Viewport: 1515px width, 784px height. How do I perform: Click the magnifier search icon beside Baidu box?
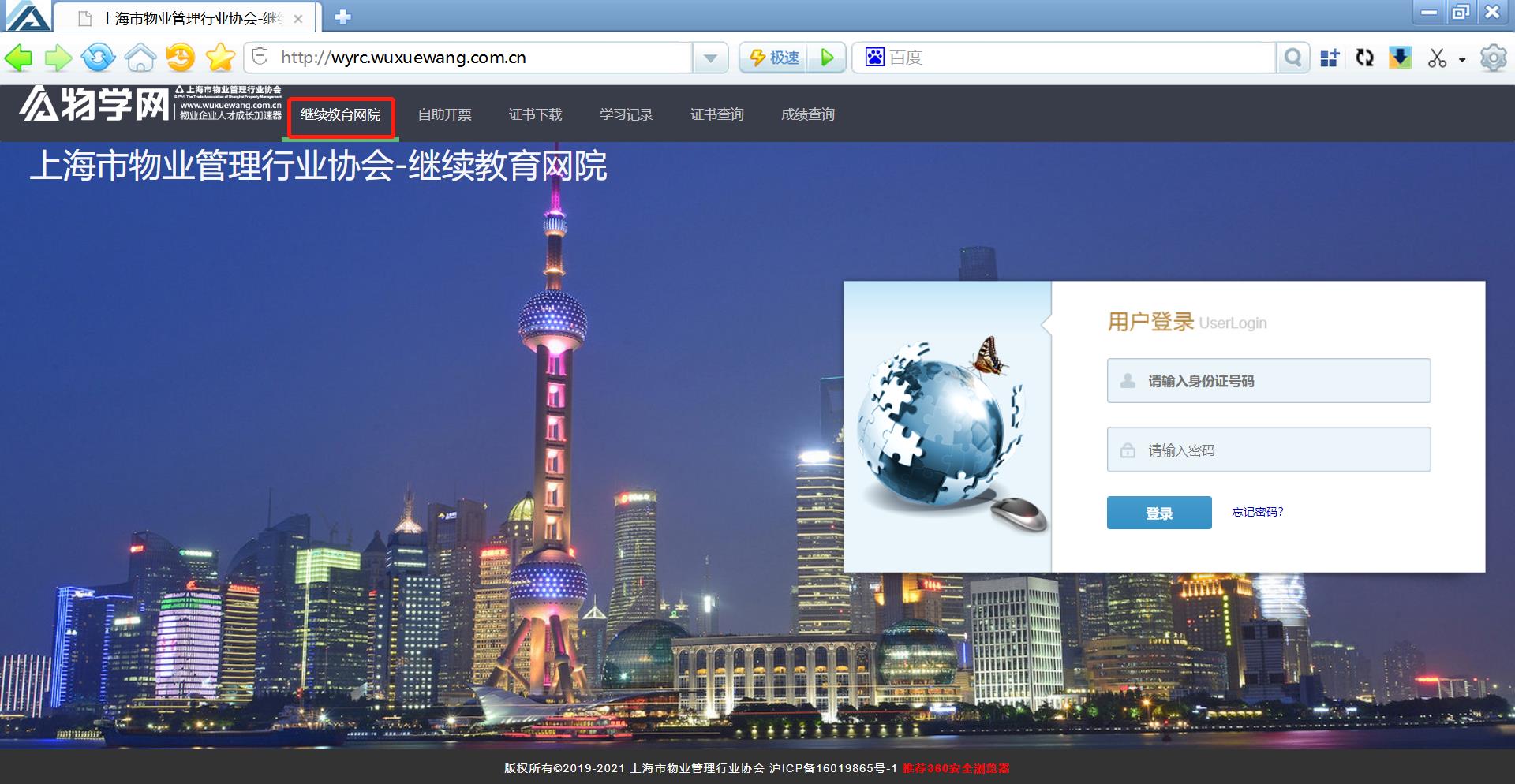point(1292,58)
